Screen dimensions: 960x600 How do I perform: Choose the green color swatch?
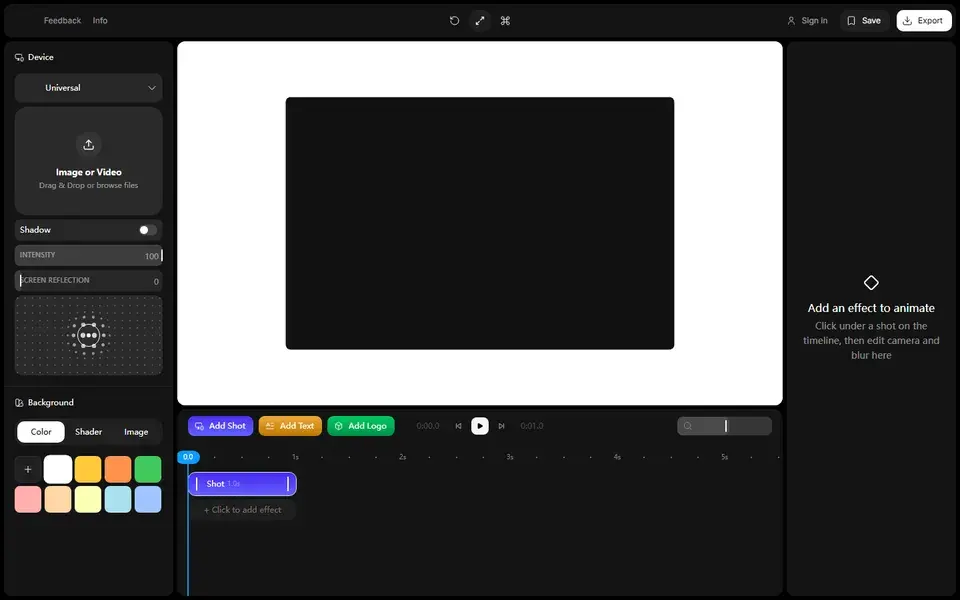(148, 470)
